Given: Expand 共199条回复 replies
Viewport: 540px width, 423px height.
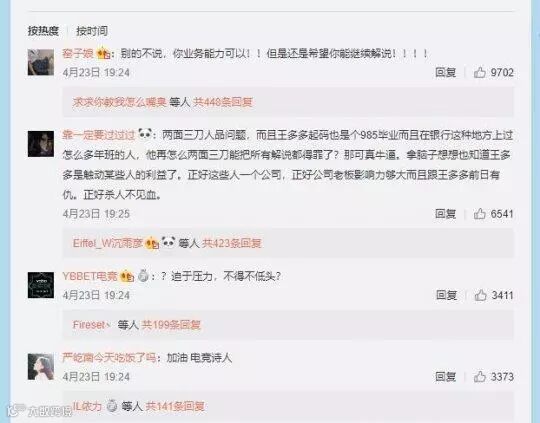Looking at the screenshot, I should (171, 324).
